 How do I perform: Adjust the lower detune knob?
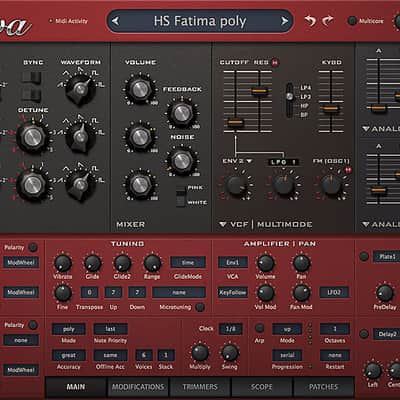(x=32, y=184)
